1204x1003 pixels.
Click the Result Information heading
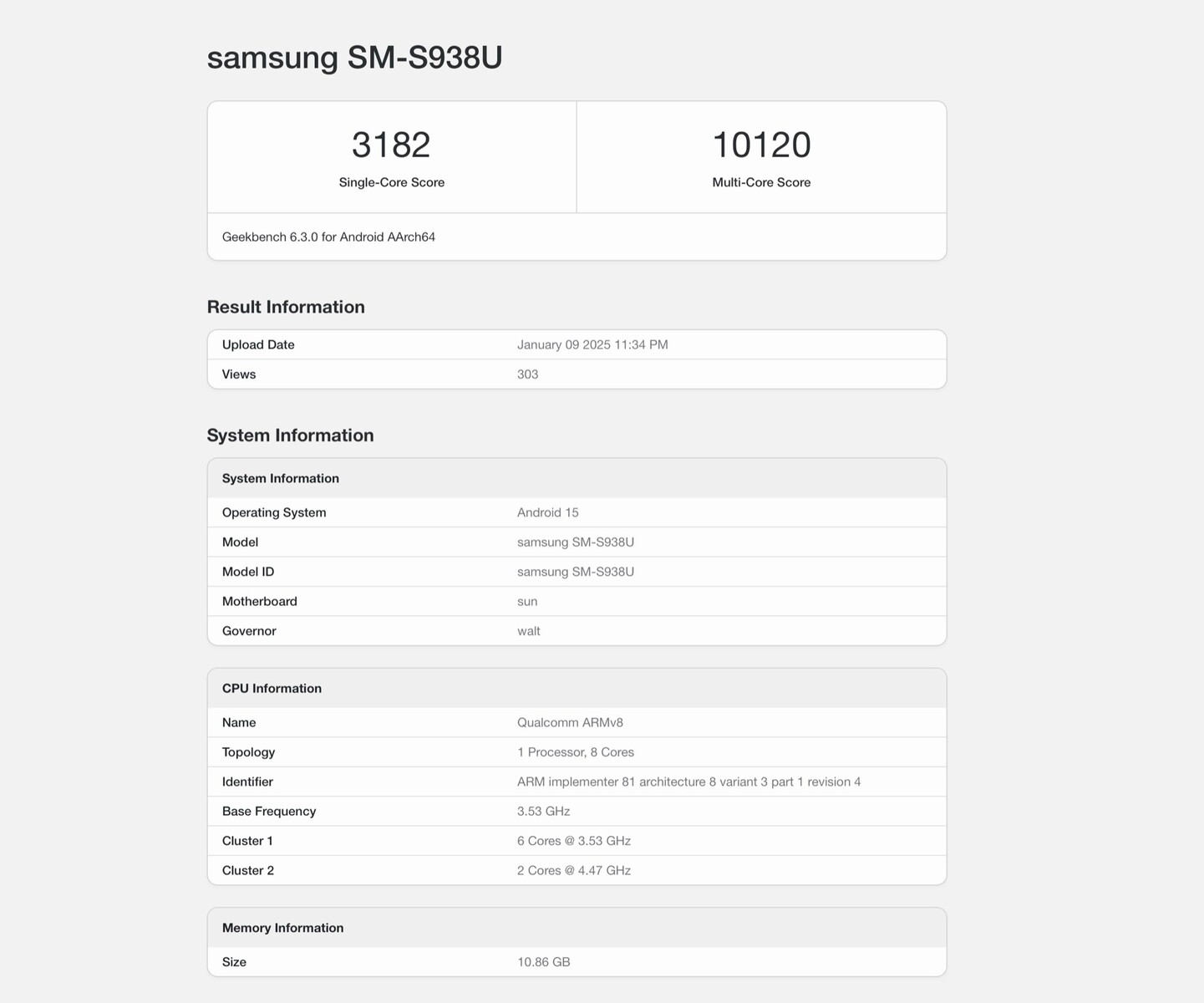pyautogui.click(x=286, y=307)
